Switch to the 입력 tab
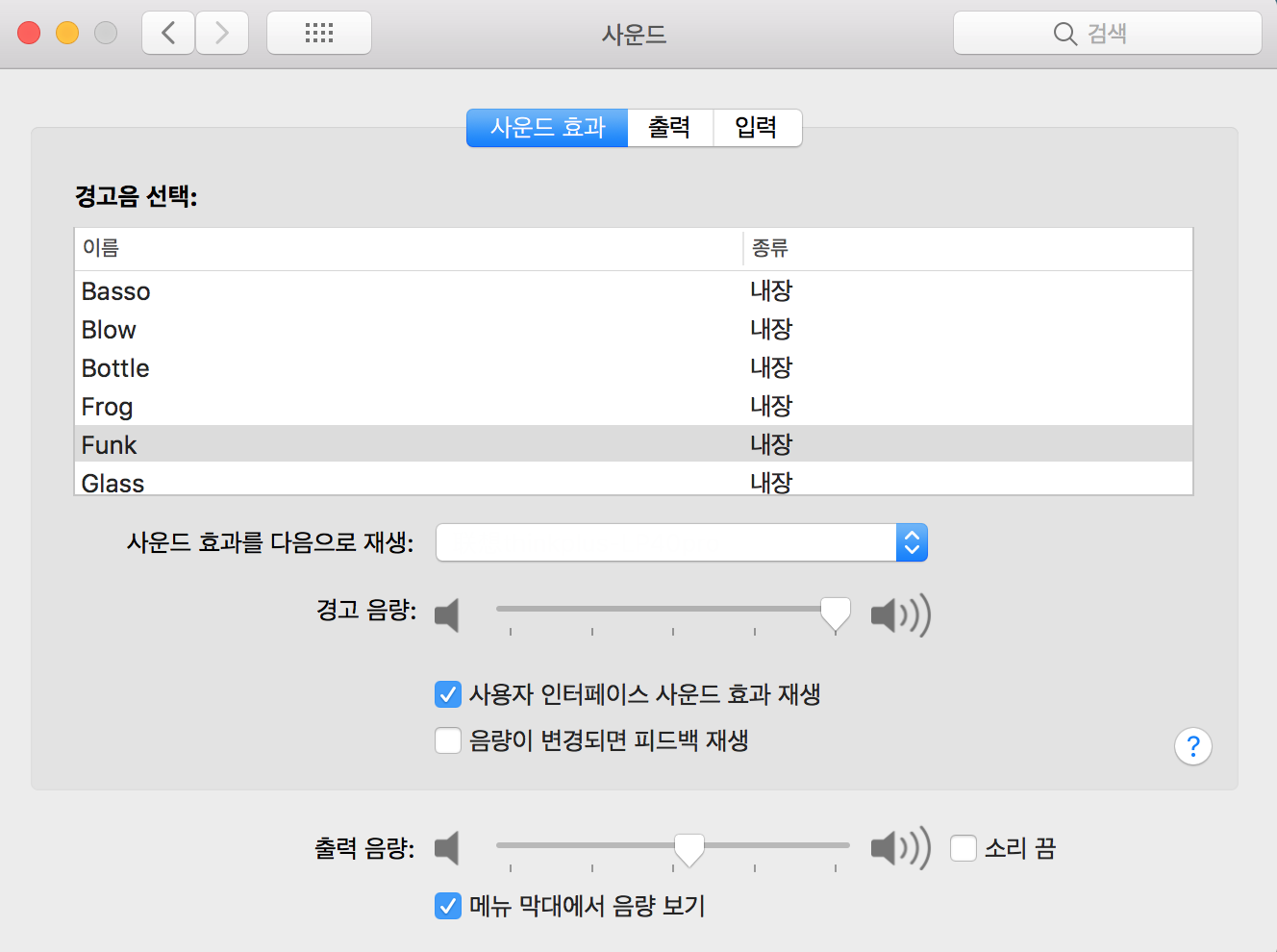 tap(757, 128)
